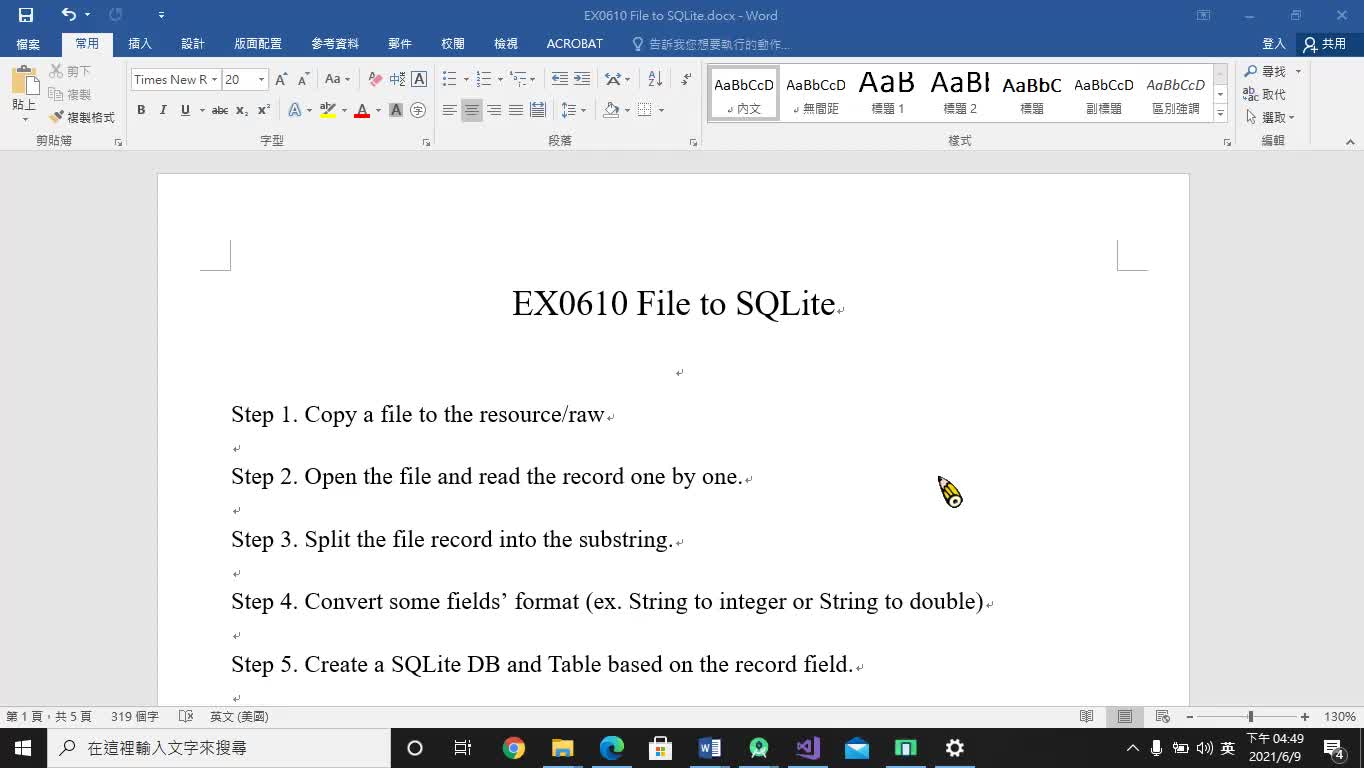Open the borders dropdown arrow
This screenshot has width=1364, height=768.
tap(661, 110)
